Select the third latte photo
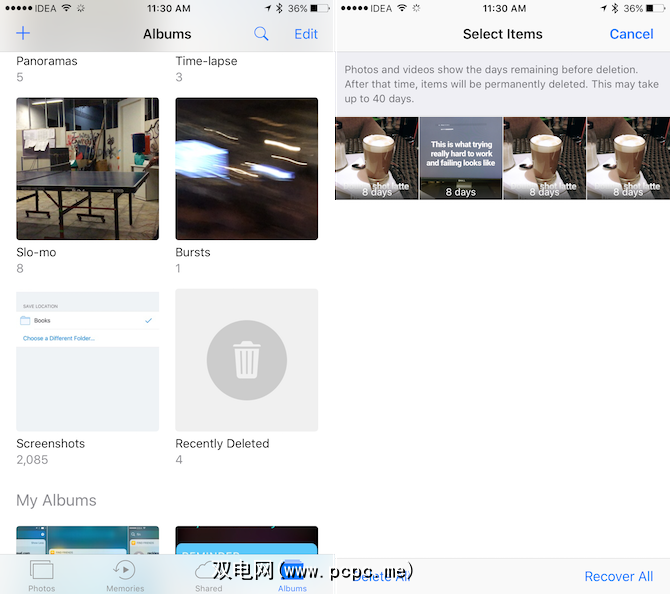This screenshot has height=594, width=670. (544, 158)
